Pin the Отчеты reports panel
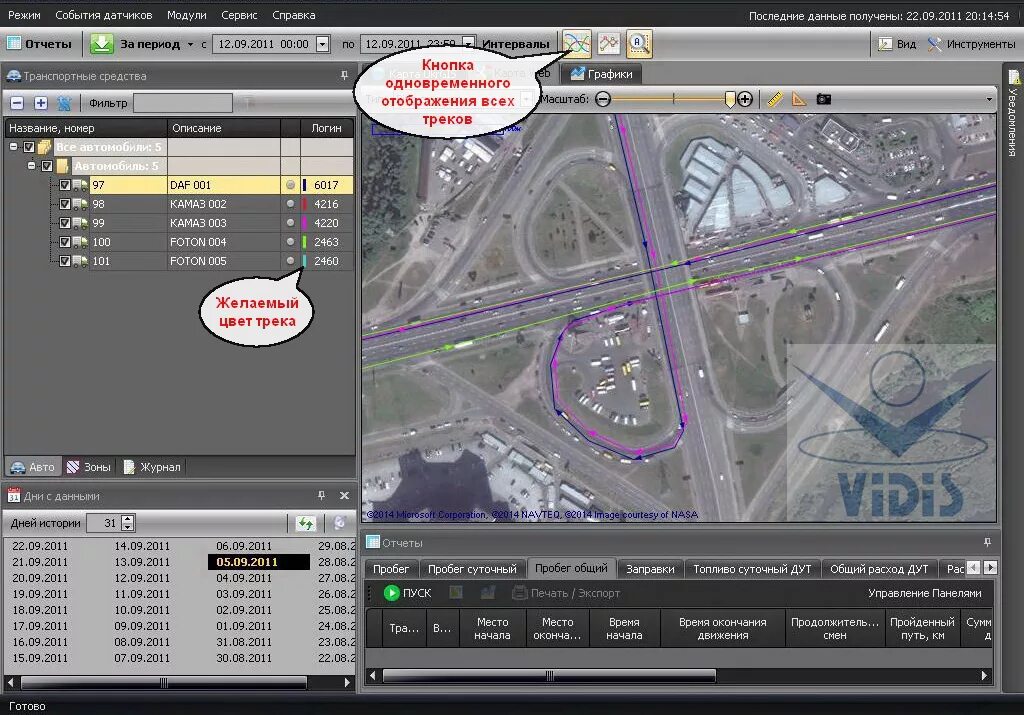The width and height of the screenshot is (1024, 715). (987, 543)
